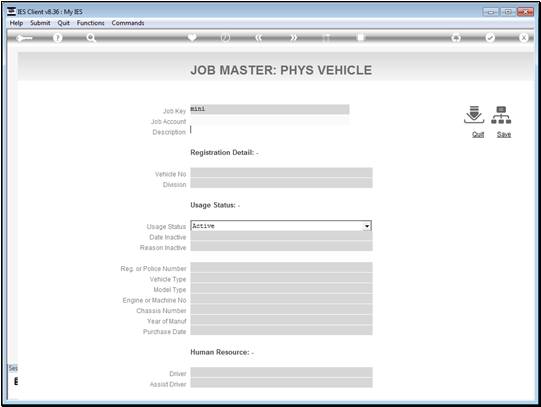
Task: Click the round X toolbar icon
Action: (523, 38)
